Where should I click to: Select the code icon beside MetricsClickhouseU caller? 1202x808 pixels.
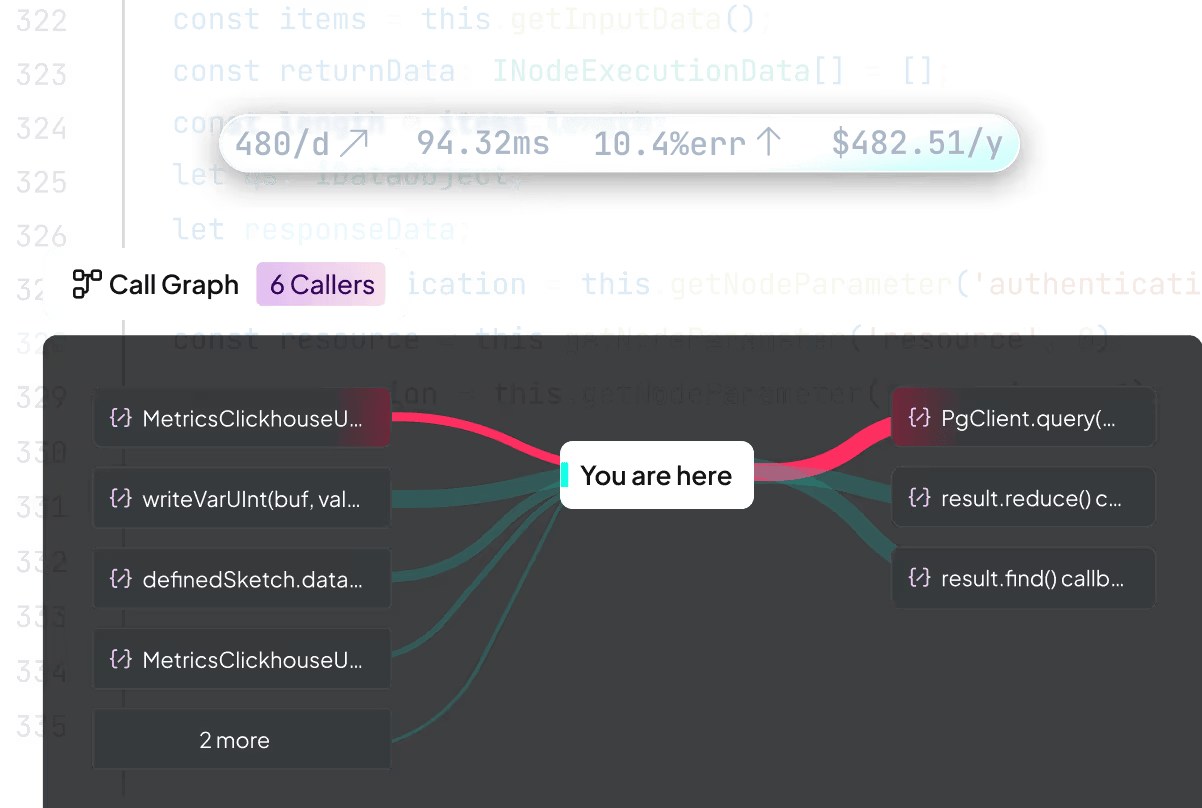coord(121,417)
